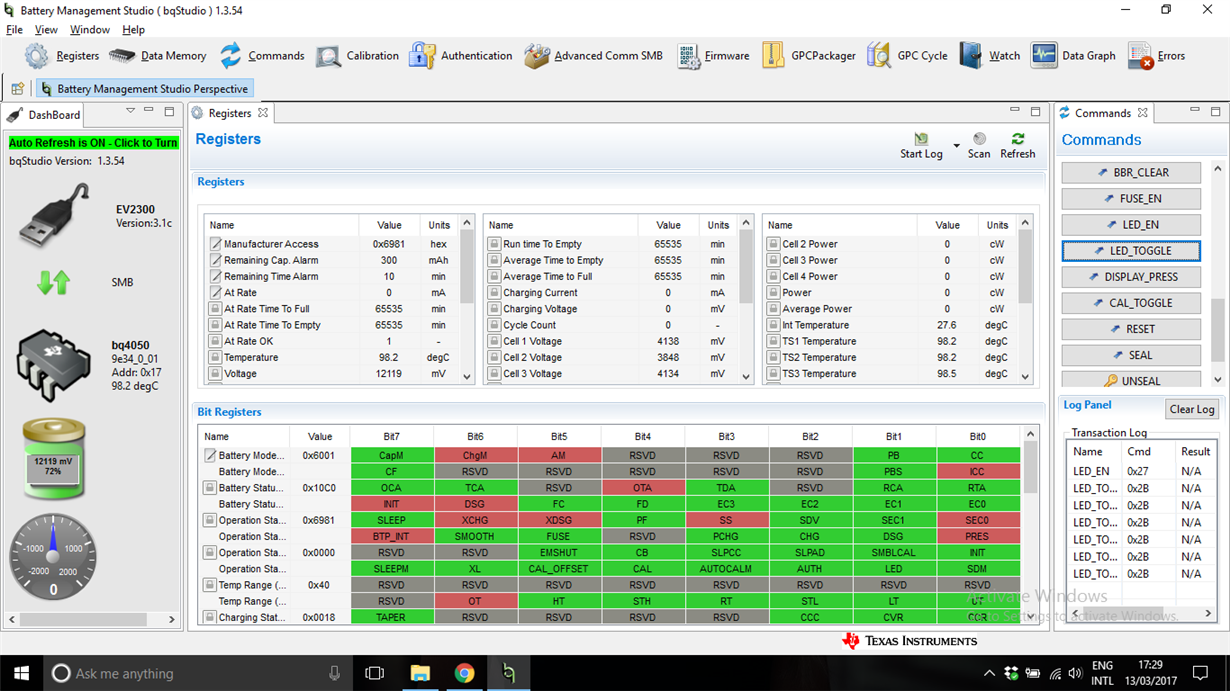Image resolution: width=1230 pixels, height=691 pixels.
Task: Open the View menu
Action: coord(46,30)
